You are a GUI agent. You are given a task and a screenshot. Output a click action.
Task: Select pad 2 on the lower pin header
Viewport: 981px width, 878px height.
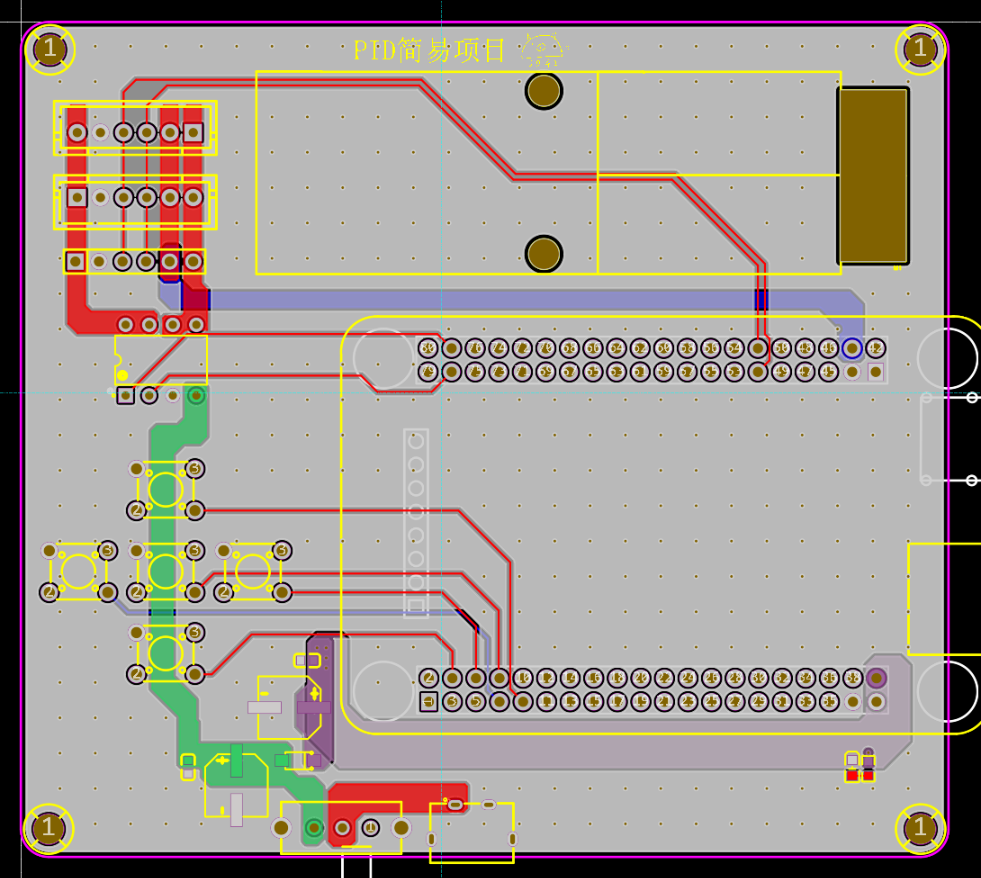[428, 678]
